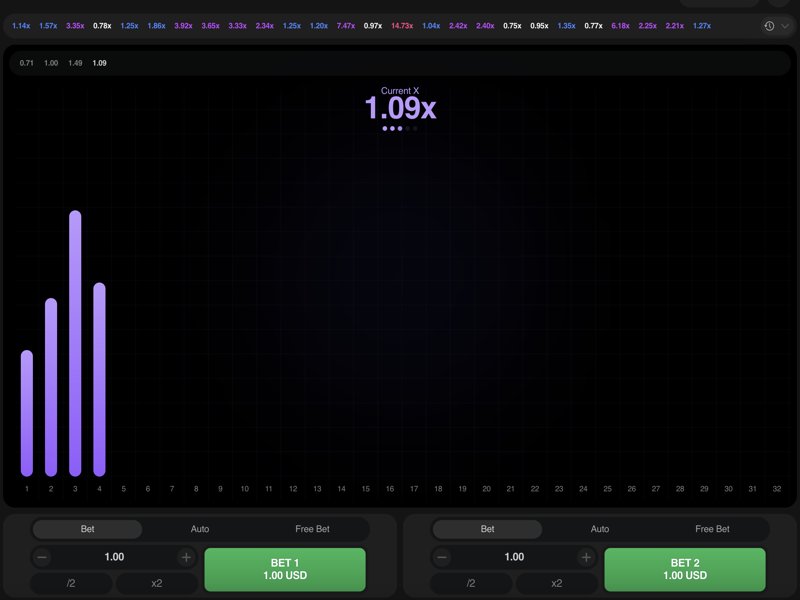Screen dimensions: 800x600
Task: Switch to the Auto tab in the BET 1 panel
Action: click(x=200, y=529)
